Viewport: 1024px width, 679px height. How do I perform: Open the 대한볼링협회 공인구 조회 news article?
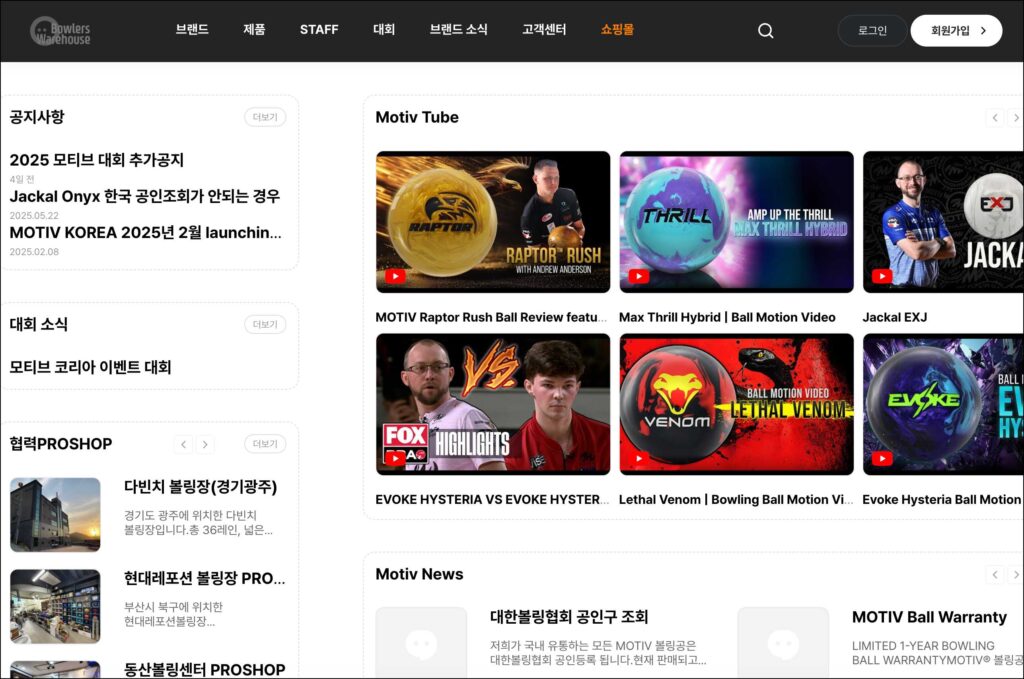coord(569,617)
